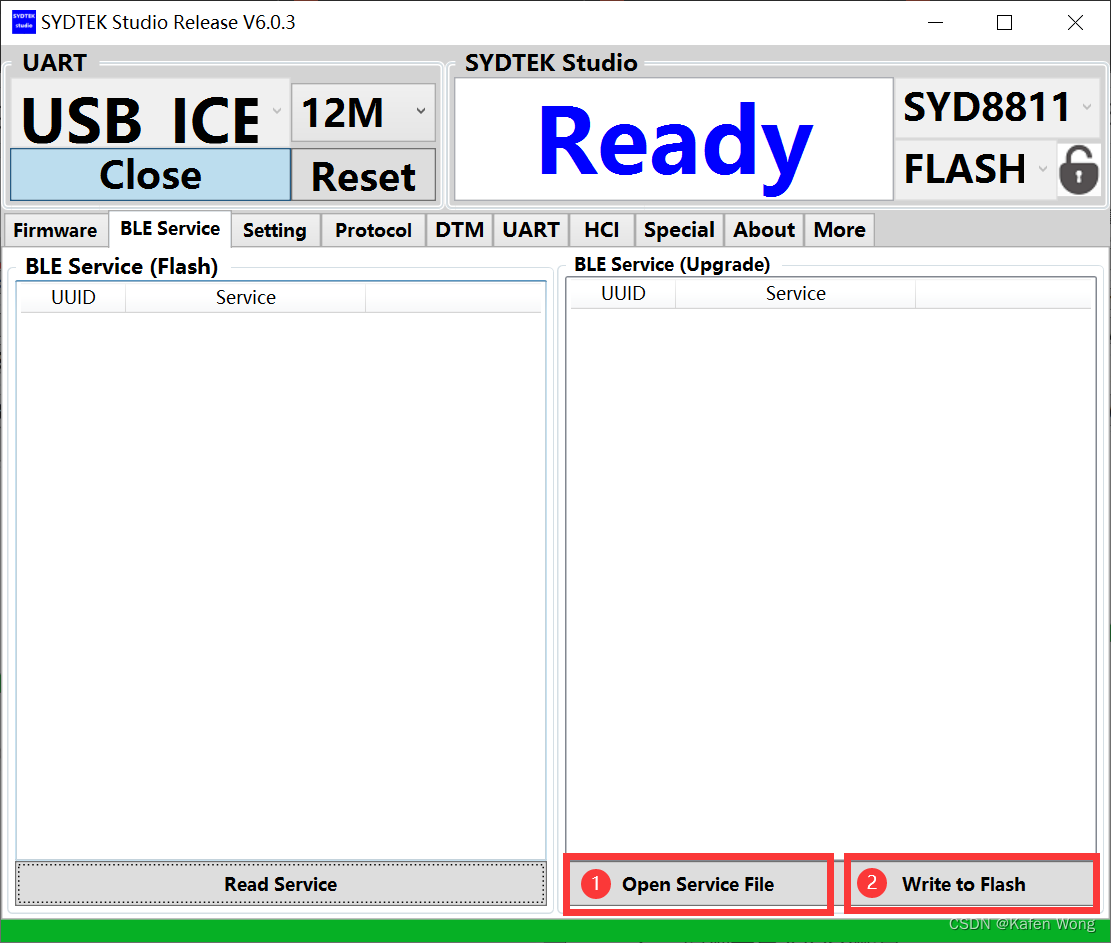This screenshot has height=943, width=1111.
Task: Open the DTM tab
Action: click(459, 230)
